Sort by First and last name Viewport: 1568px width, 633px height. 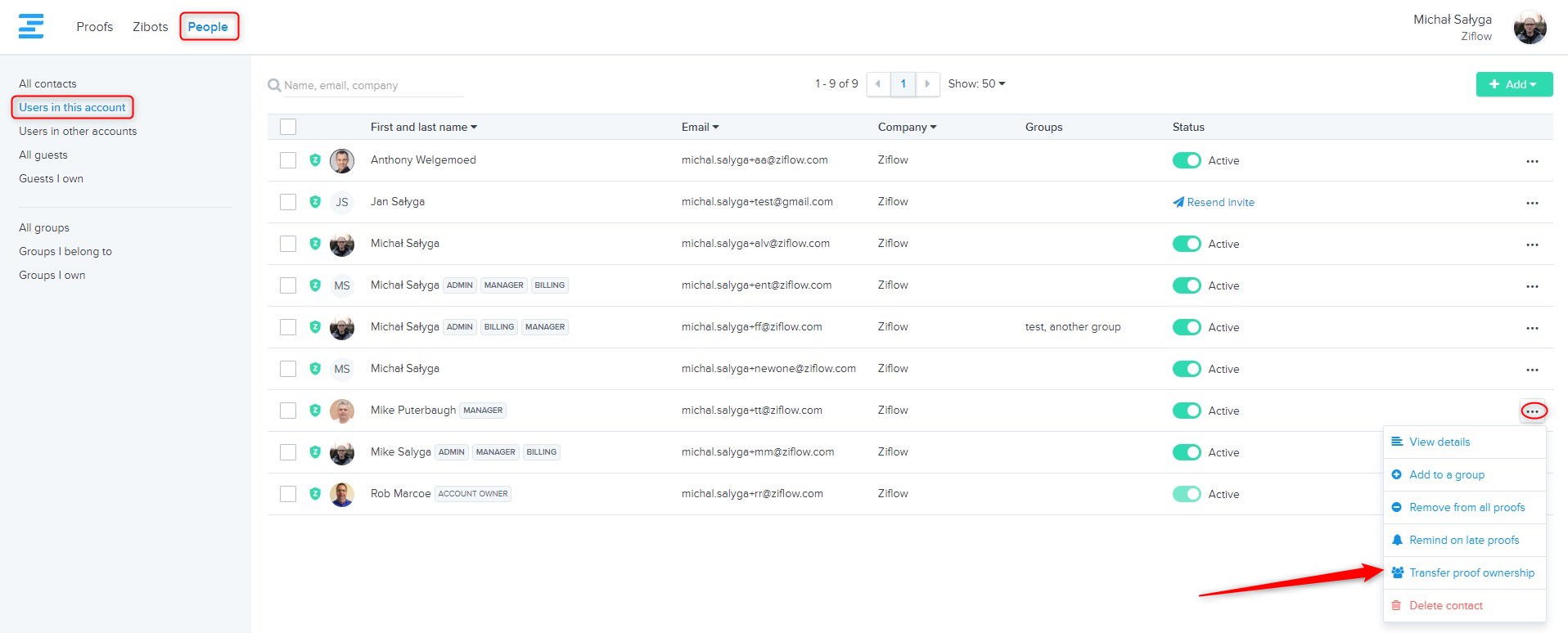[423, 127]
